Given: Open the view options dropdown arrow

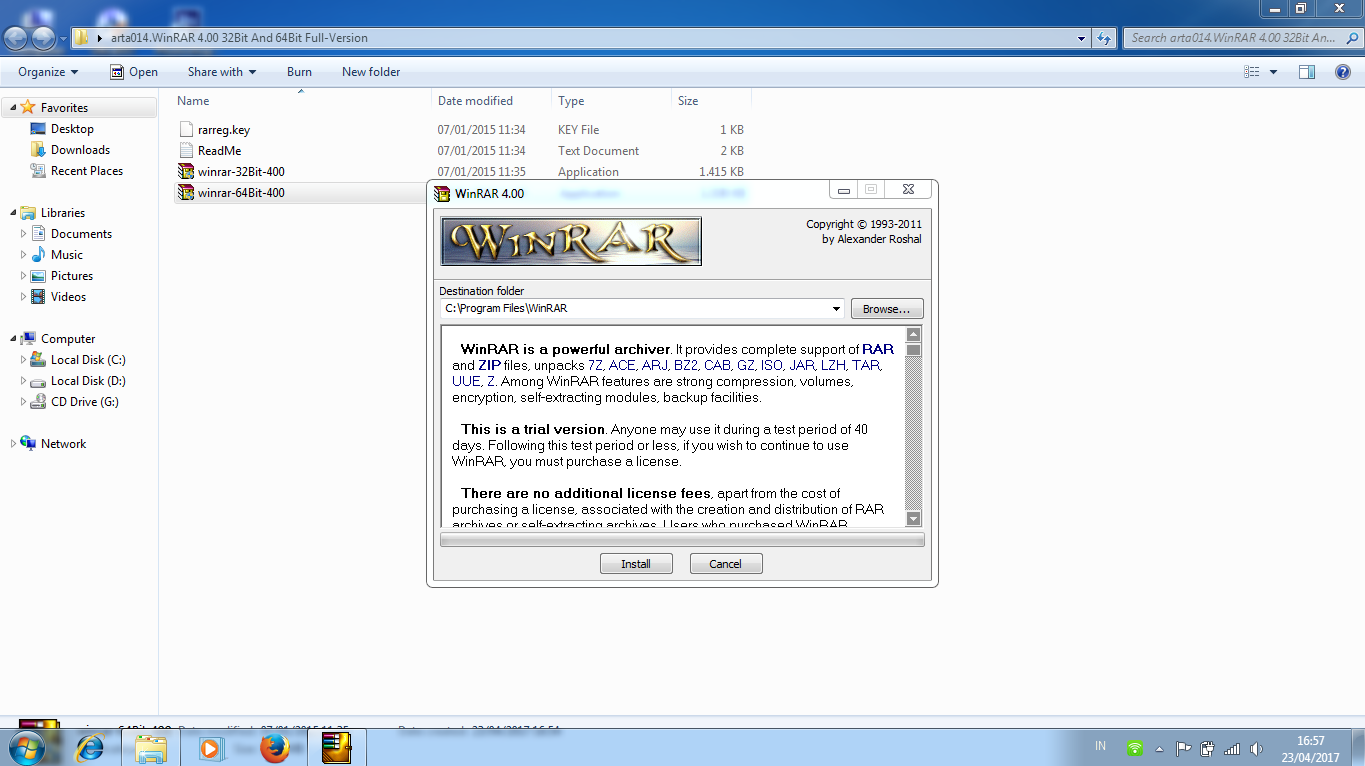Looking at the screenshot, I should [x=1273, y=72].
